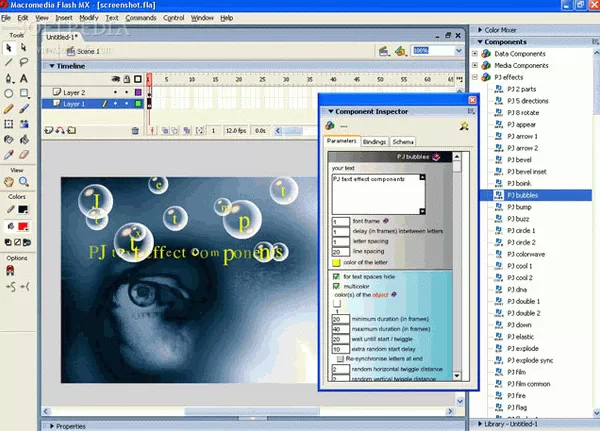Image resolution: width=600 pixels, height=431 pixels.
Task: Choose the Lasso tool
Action: 25,62
